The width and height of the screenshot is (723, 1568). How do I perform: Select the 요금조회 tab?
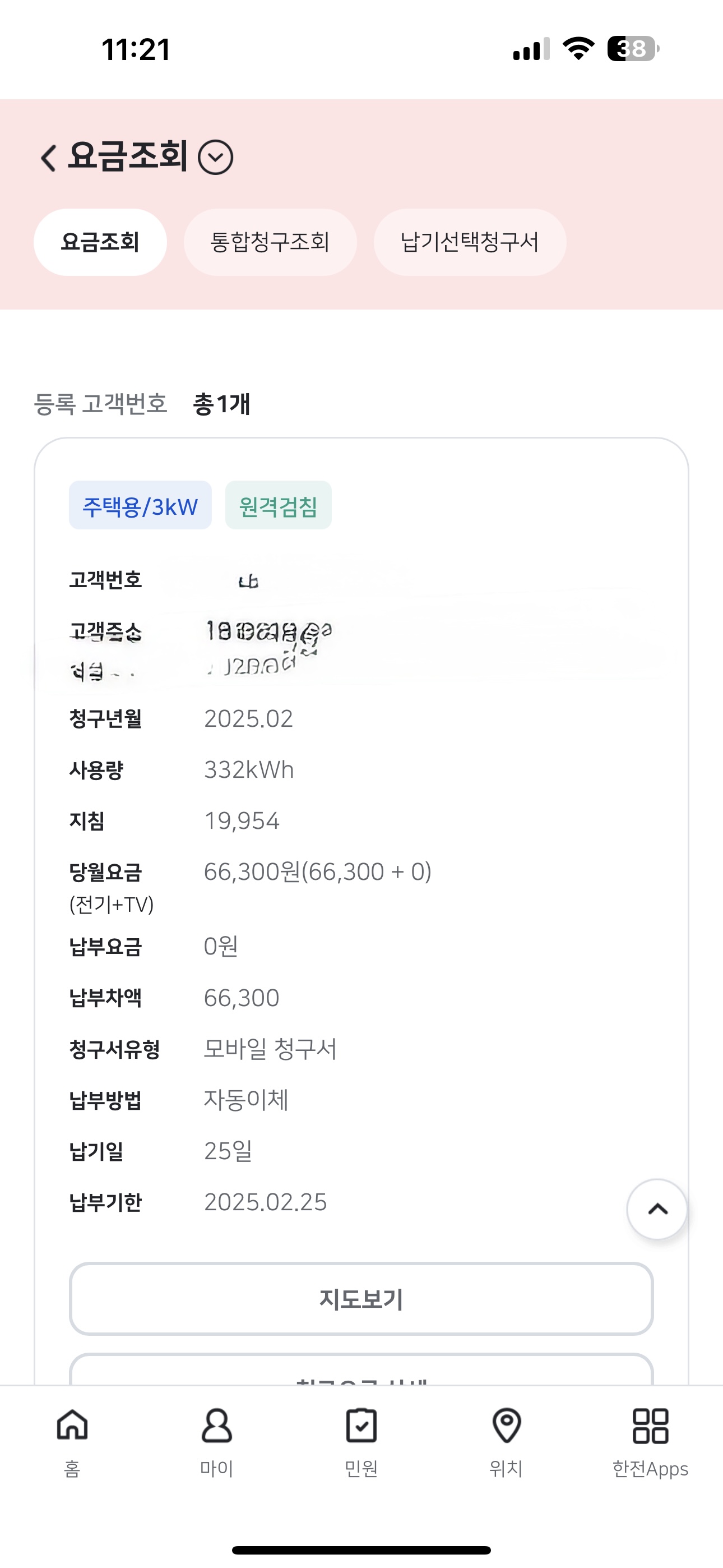point(100,242)
